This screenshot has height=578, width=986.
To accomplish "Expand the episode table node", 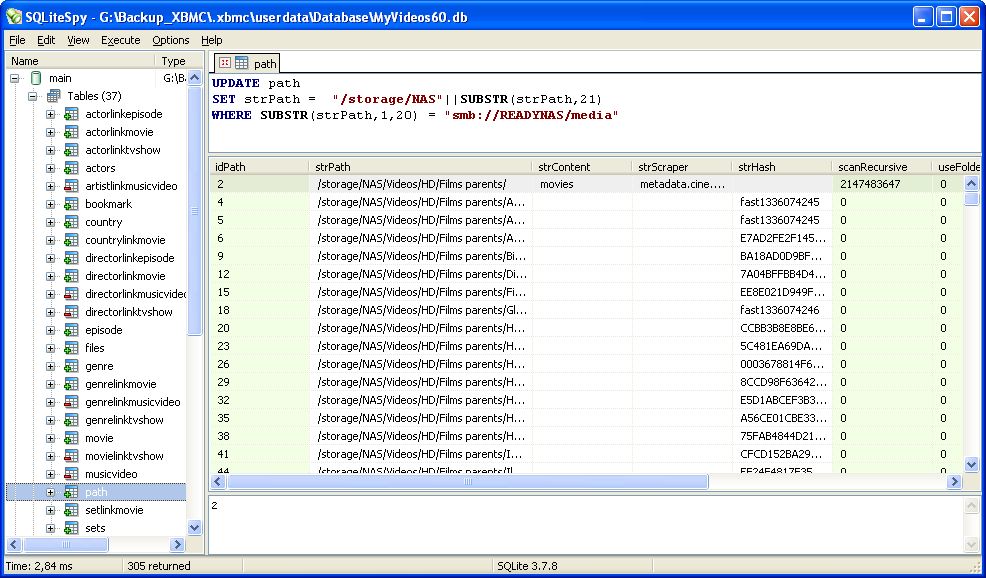I will click(50, 330).
